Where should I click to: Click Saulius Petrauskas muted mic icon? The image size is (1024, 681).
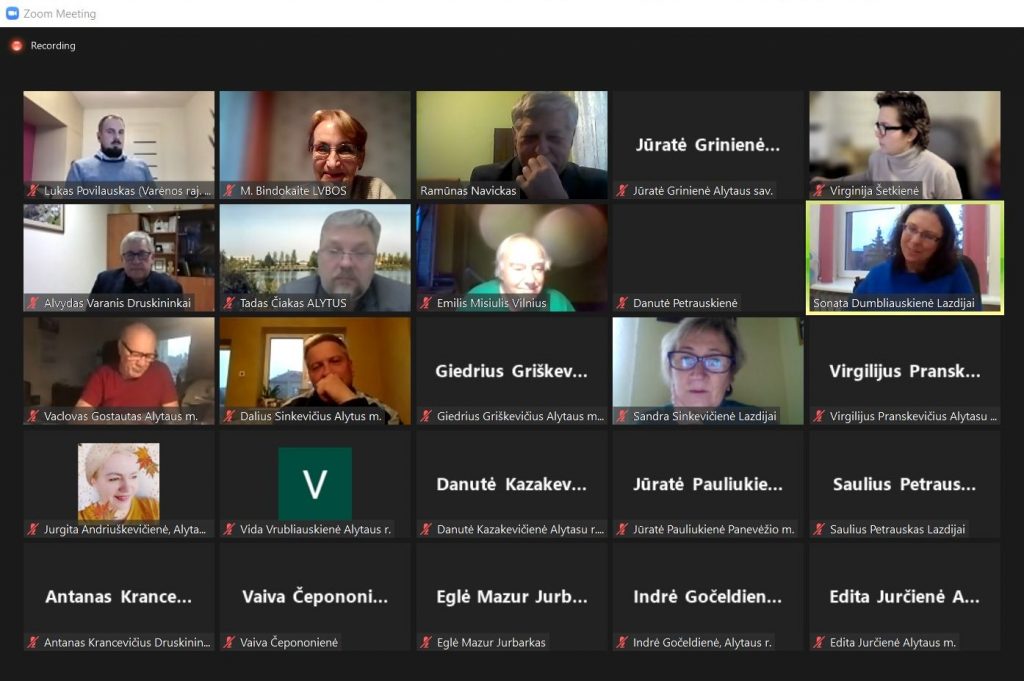click(x=819, y=530)
